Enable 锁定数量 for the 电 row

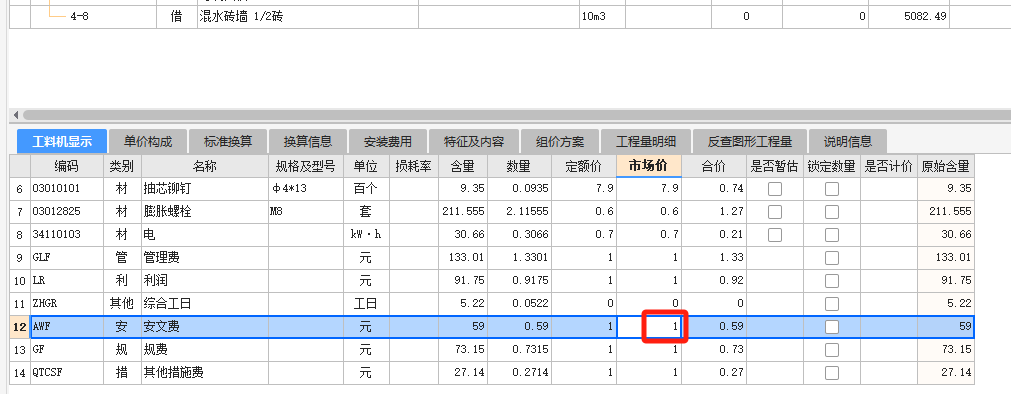click(832, 235)
